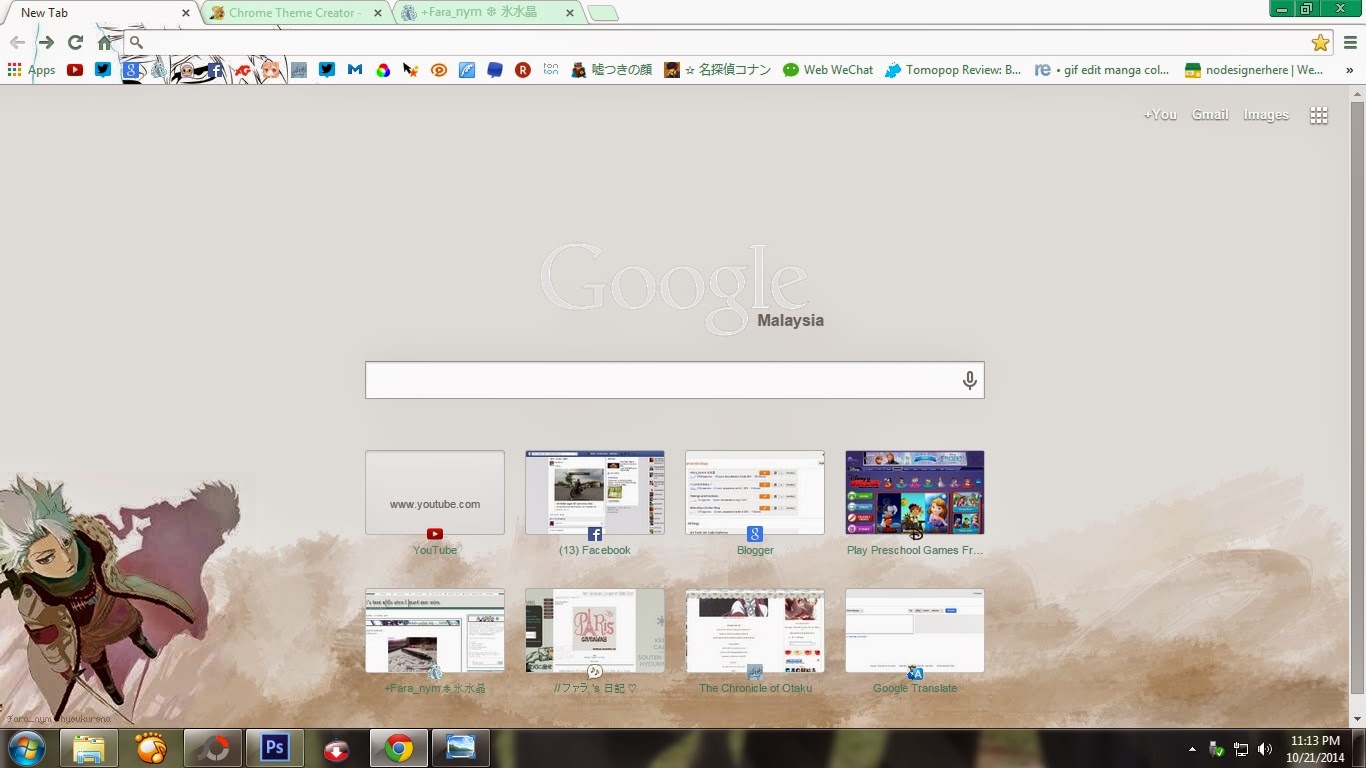Open the Google Translate thumbnail tile
This screenshot has width=1366, height=768.
(915, 630)
